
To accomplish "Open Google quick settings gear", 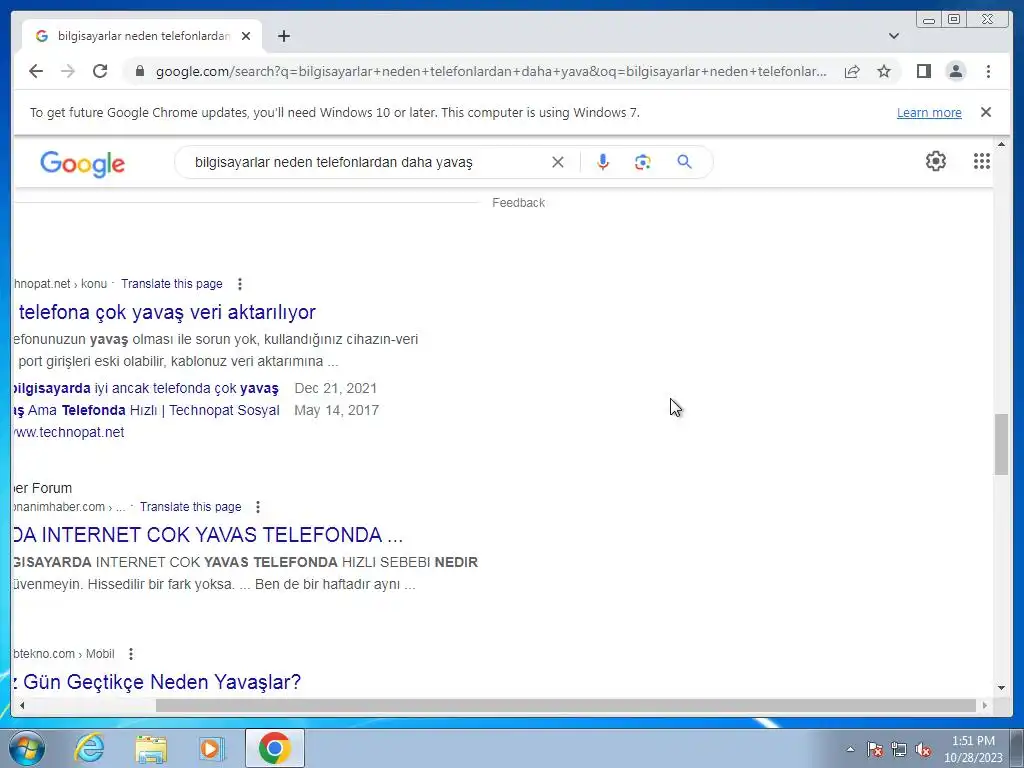I will pyautogui.click(x=935, y=161).
